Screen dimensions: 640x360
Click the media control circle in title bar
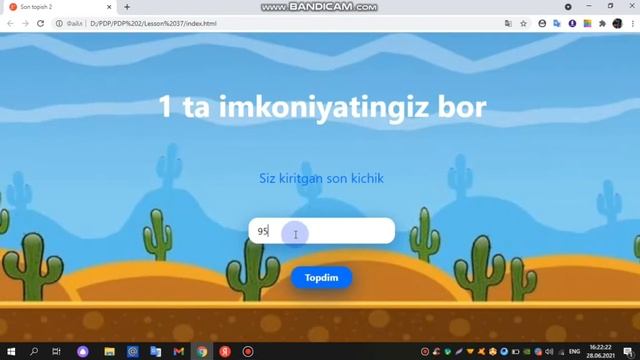point(568,7)
